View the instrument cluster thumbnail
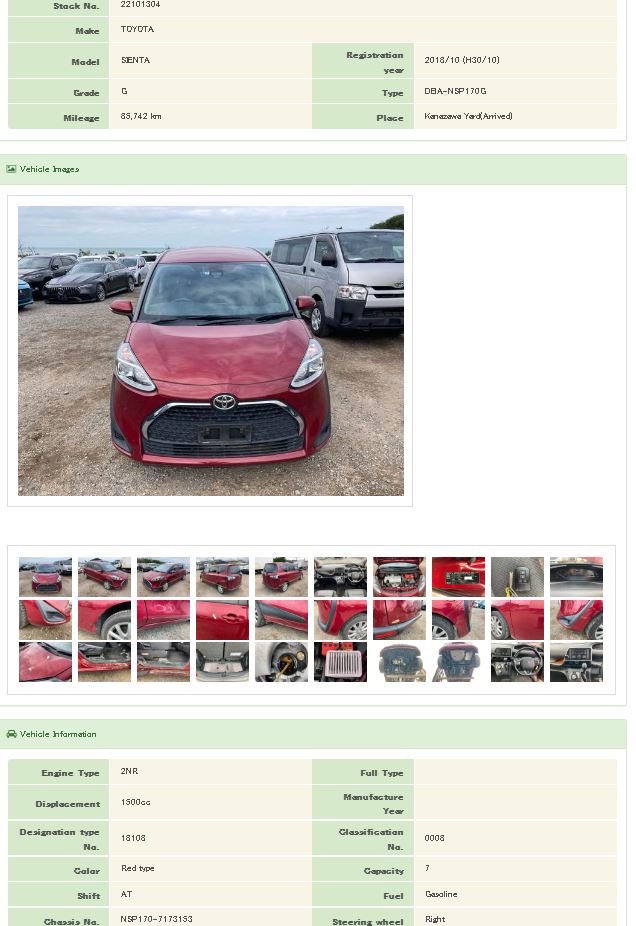This screenshot has width=636, height=926. tap(576, 576)
